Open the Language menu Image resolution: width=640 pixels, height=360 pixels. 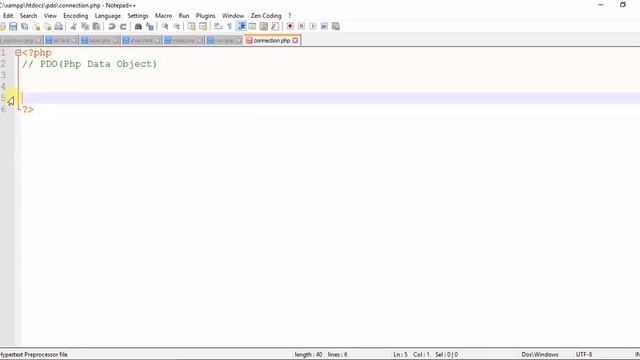pyautogui.click(x=108, y=16)
